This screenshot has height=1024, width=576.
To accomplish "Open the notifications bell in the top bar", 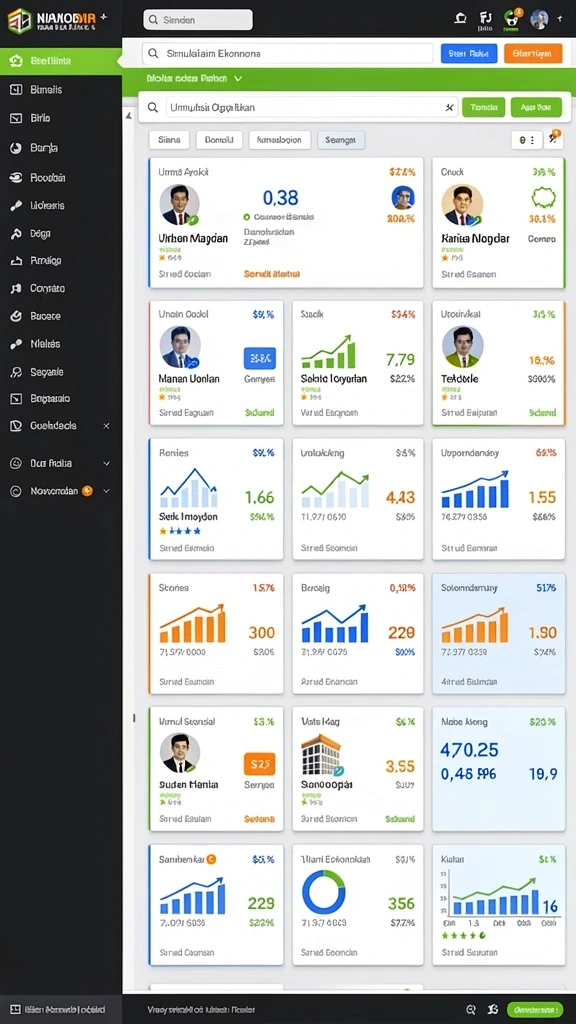I will [460, 18].
